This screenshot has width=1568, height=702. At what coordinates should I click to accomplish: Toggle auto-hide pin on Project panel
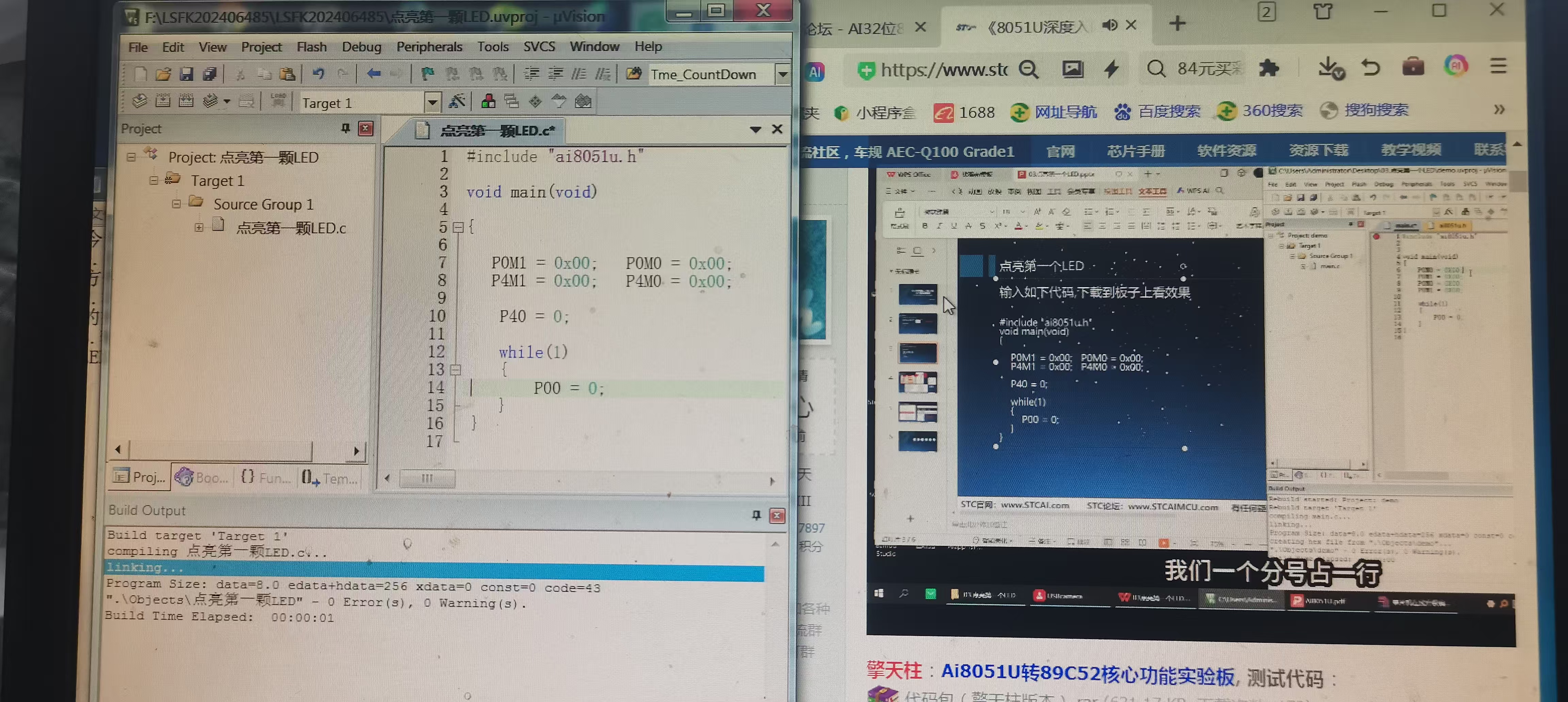[x=345, y=128]
